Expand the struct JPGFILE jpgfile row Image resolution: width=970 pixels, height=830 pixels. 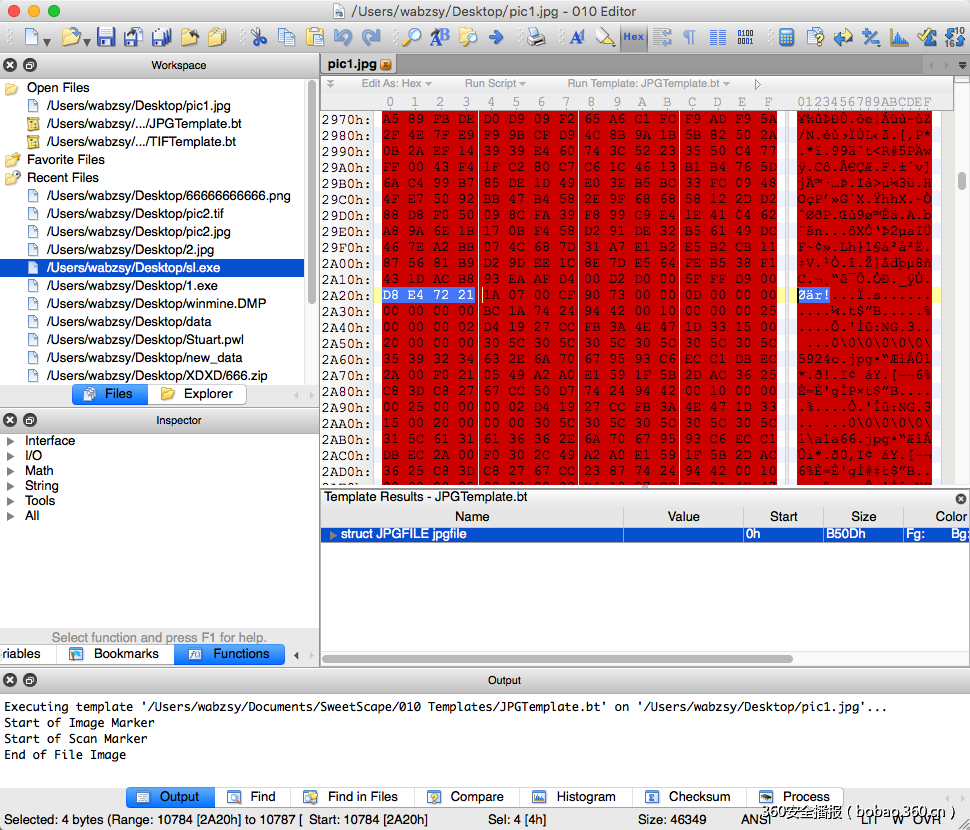point(333,535)
